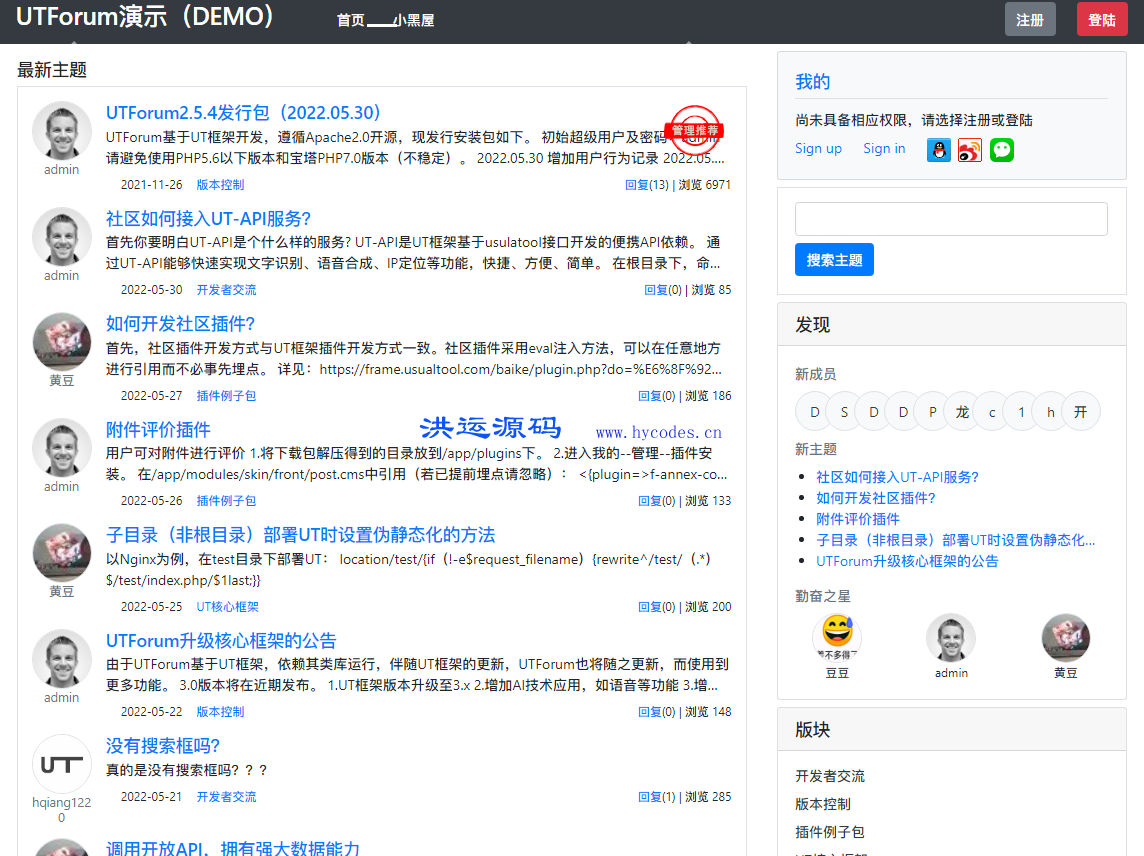Open sidebar topic 社区如何接入UT-API服务?

pos(897,477)
